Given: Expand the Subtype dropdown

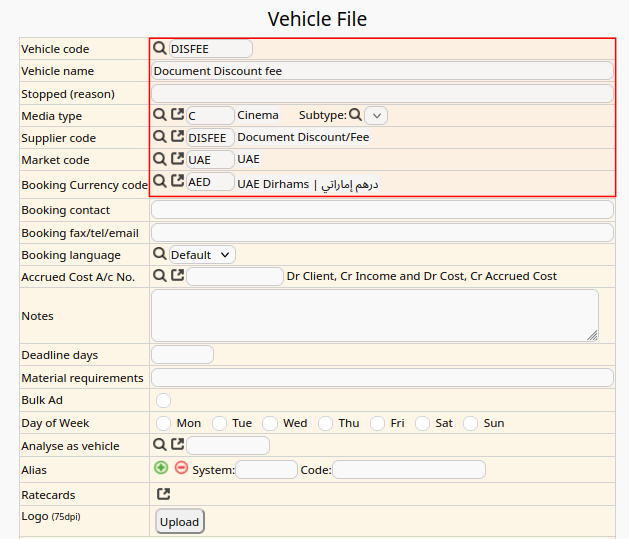Looking at the screenshot, I should point(376,115).
